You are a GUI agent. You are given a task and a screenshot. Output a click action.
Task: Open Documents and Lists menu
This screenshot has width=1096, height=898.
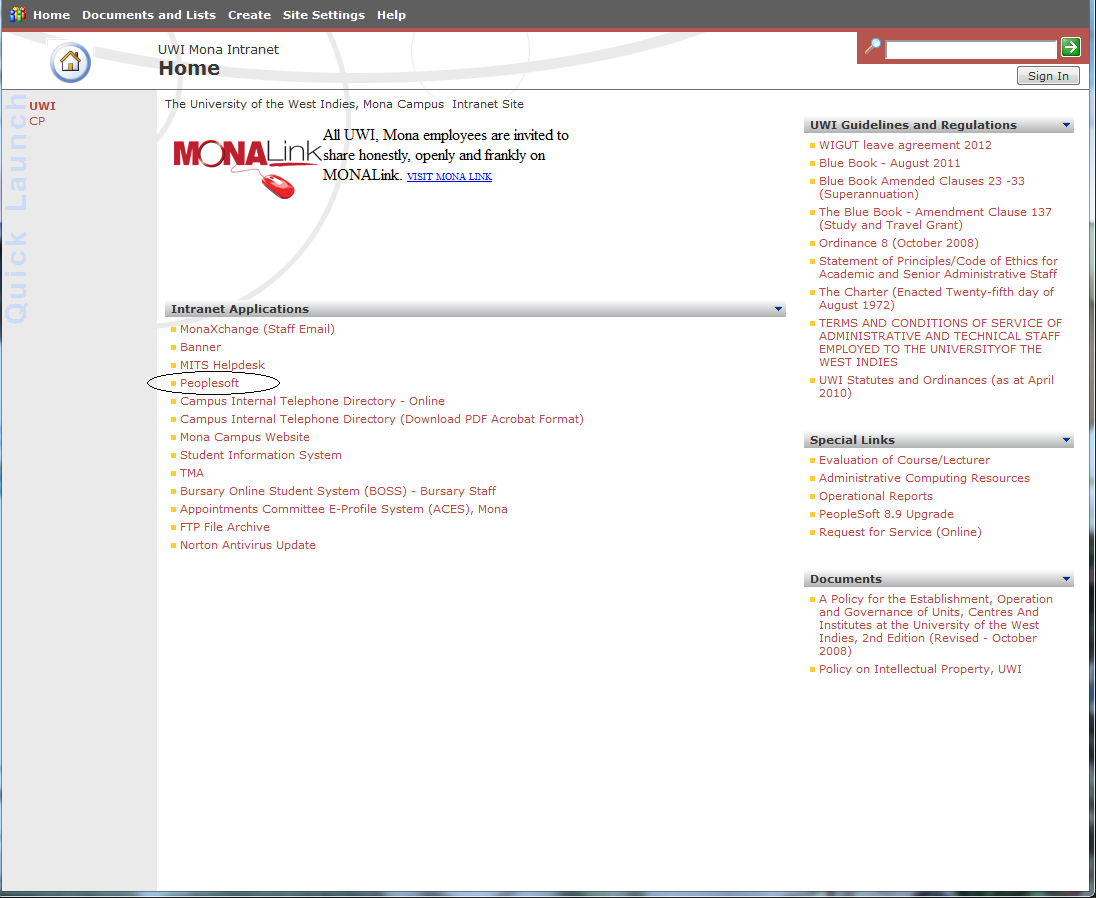click(x=149, y=15)
